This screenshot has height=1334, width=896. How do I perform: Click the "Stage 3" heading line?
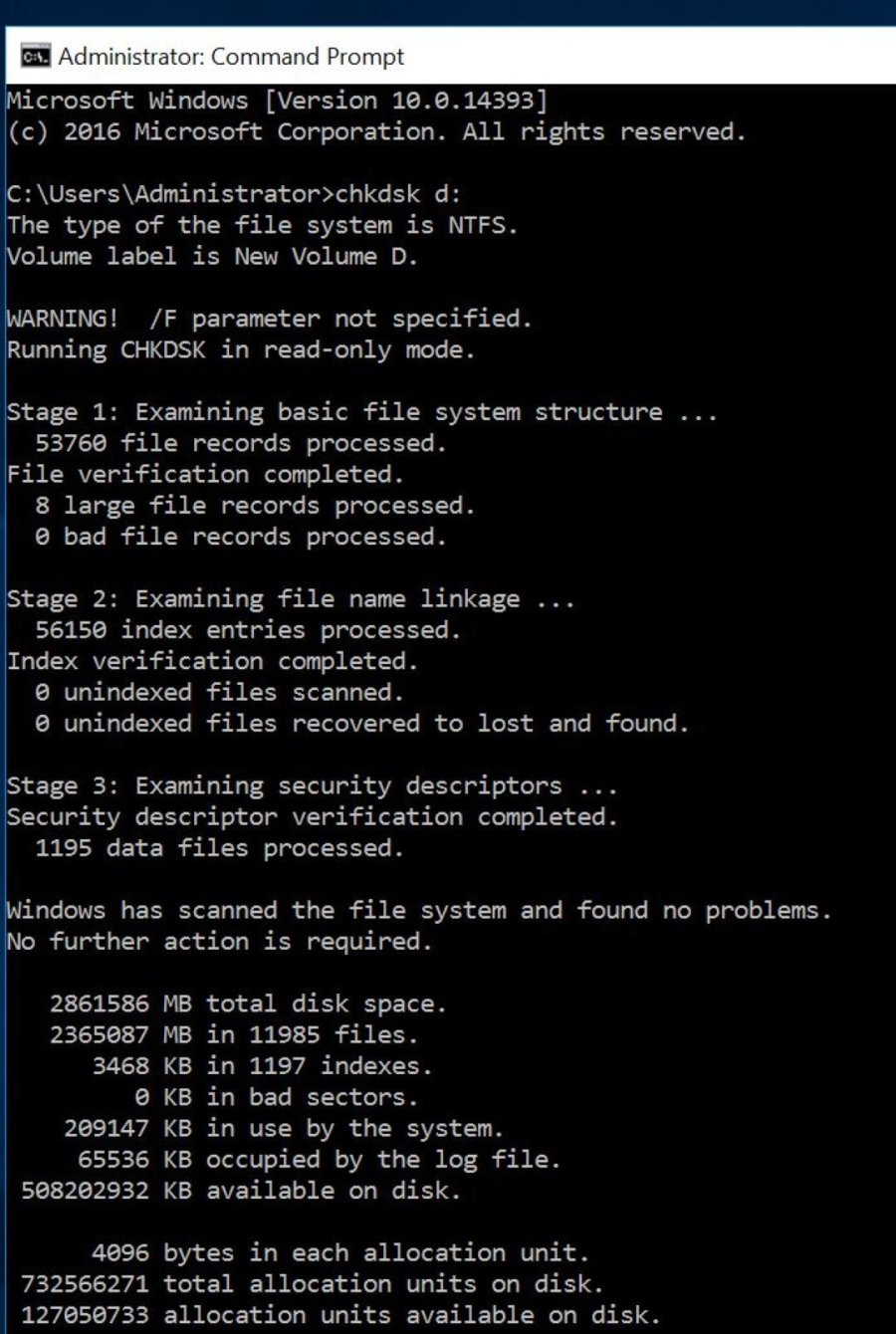click(x=312, y=785)
